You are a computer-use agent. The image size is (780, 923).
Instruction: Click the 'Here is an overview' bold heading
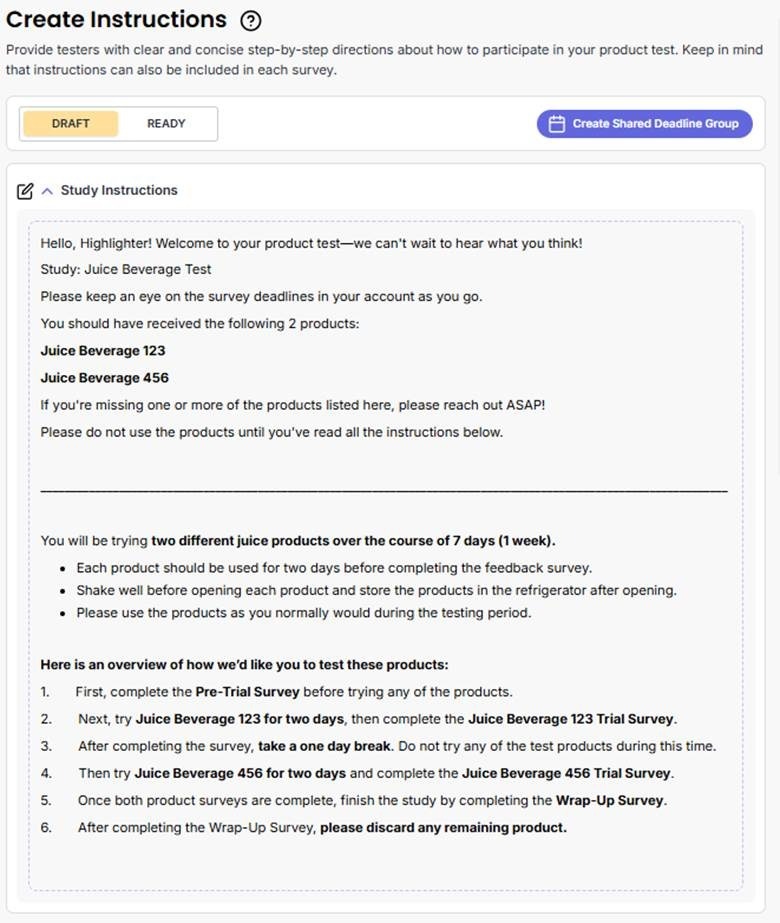point(244,665)
